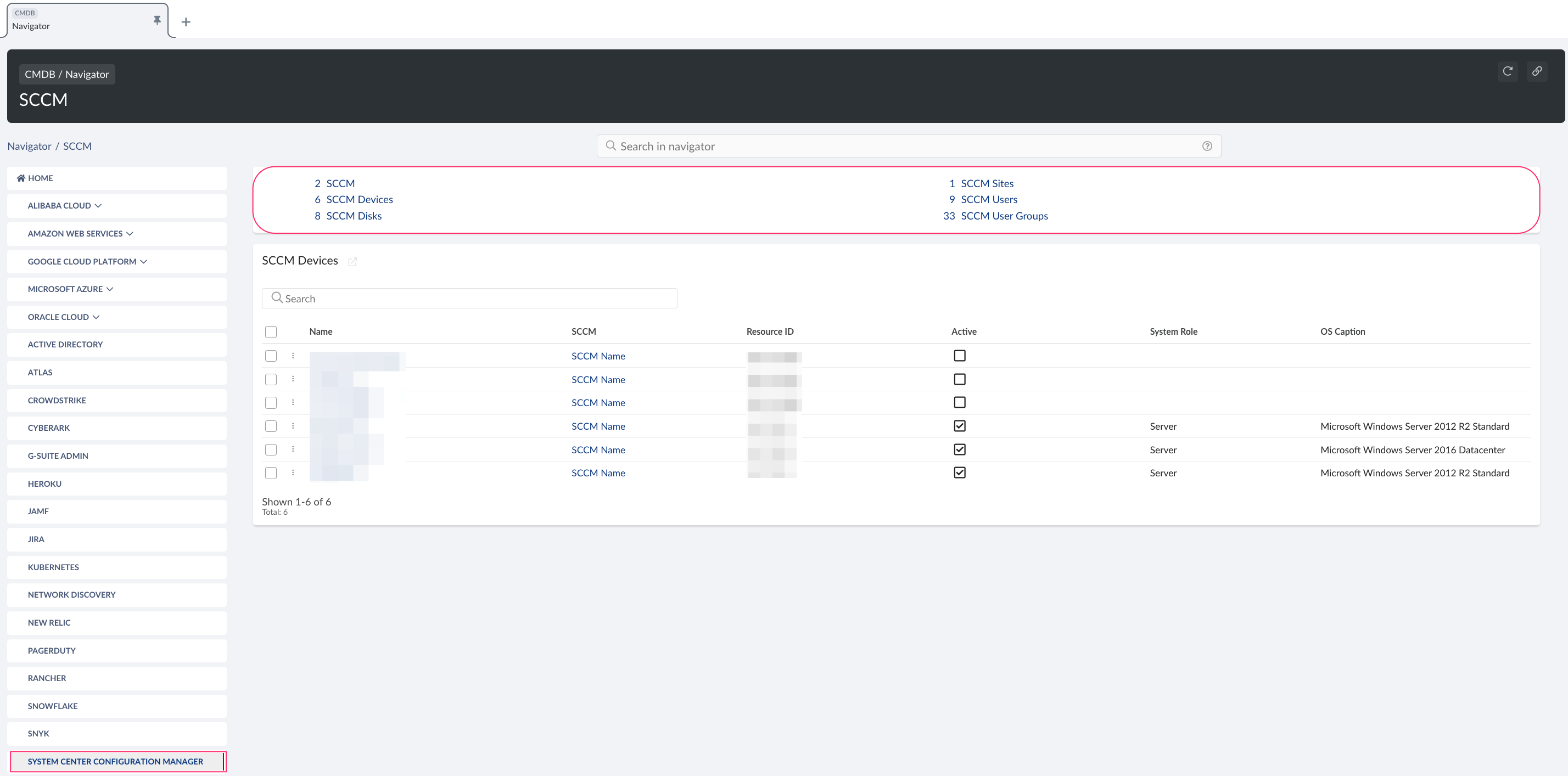Open CrowdStrike navigator section
This screenshot has width=1568, height=776.
tap(117, 401)
